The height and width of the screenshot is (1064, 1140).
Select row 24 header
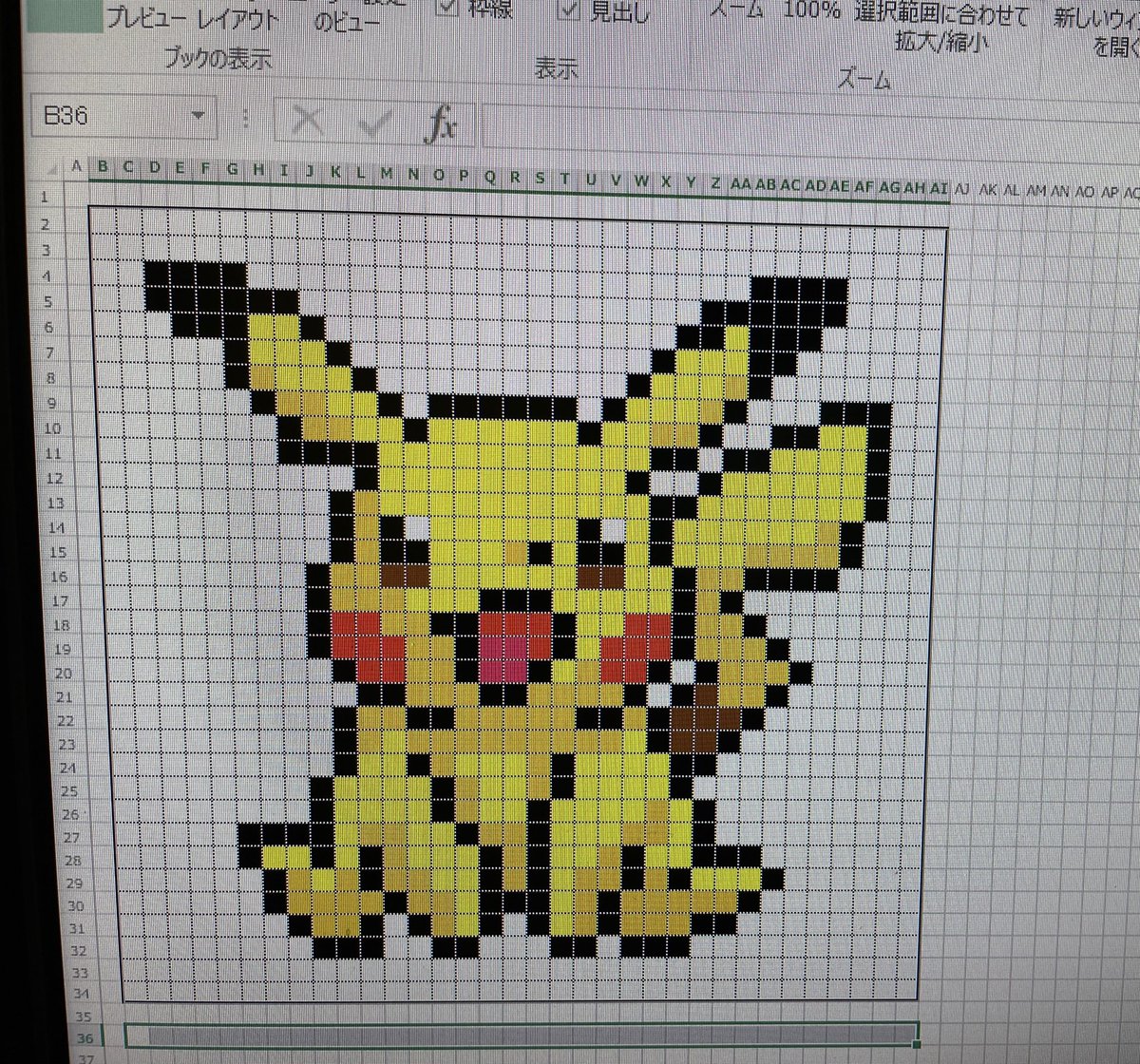(x=67, y=768)
